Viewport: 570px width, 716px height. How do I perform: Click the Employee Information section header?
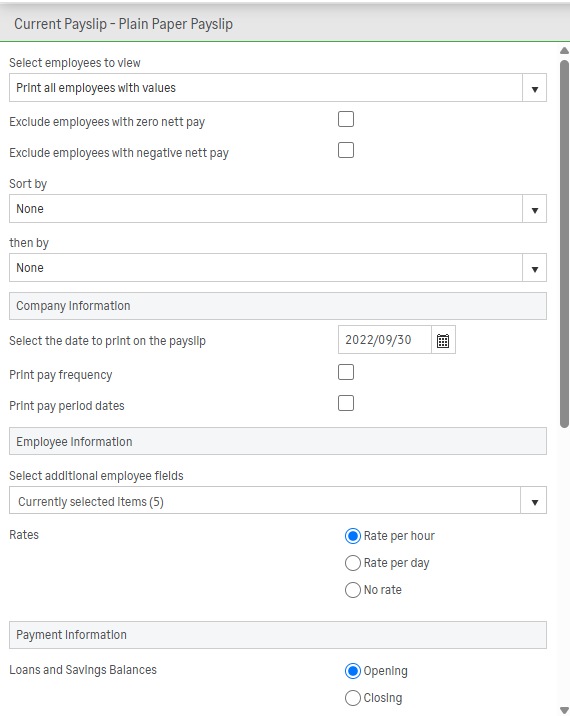(x=278, y=441)
